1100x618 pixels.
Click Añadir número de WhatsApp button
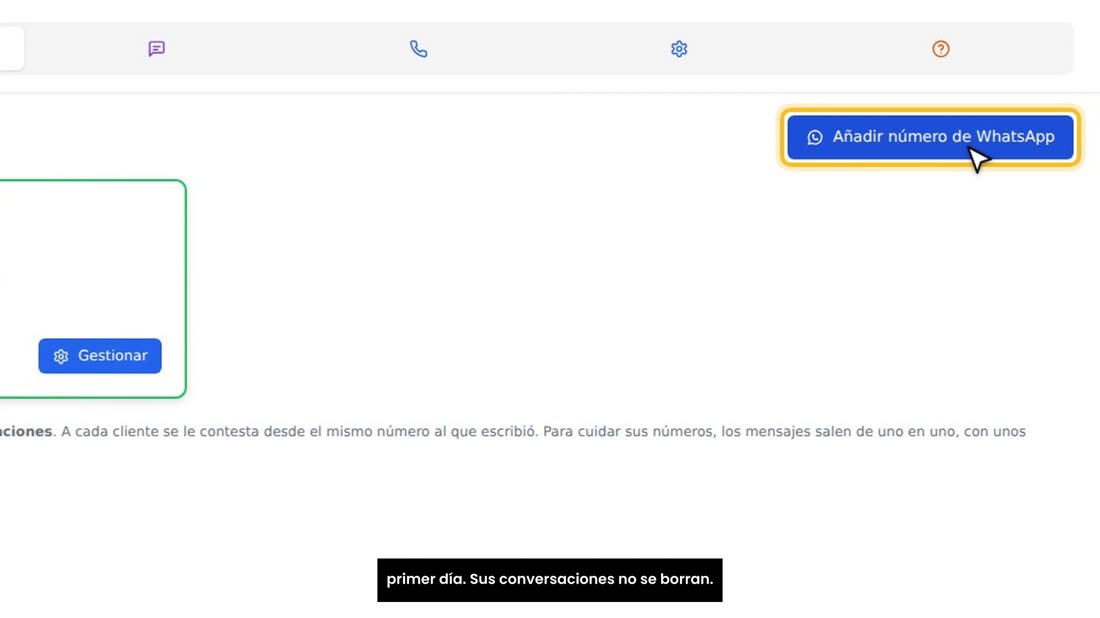pos(930,137)
